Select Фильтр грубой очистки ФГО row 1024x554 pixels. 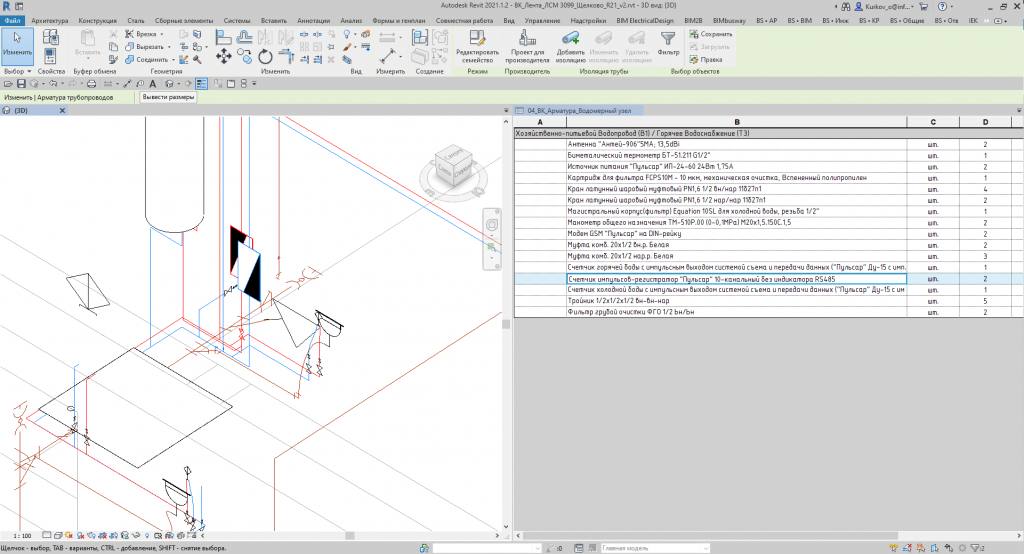pyautogui.click(x=768, y=312)
